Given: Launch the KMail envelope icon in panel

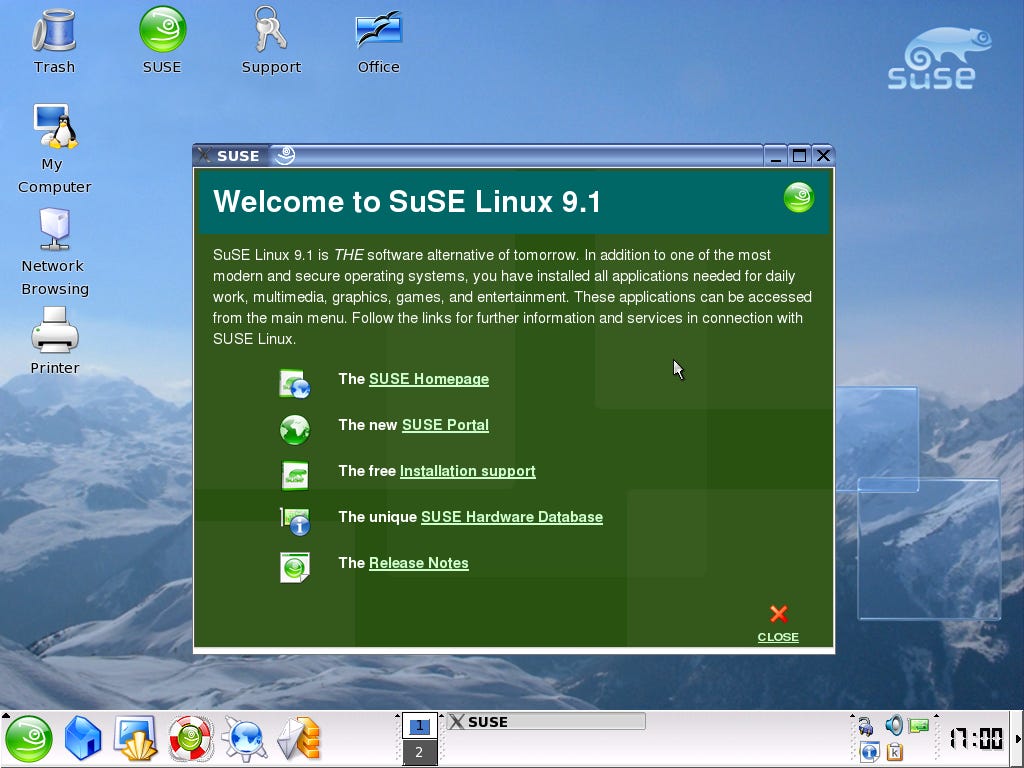Looking at the screenshot, I should click(299, 739).
